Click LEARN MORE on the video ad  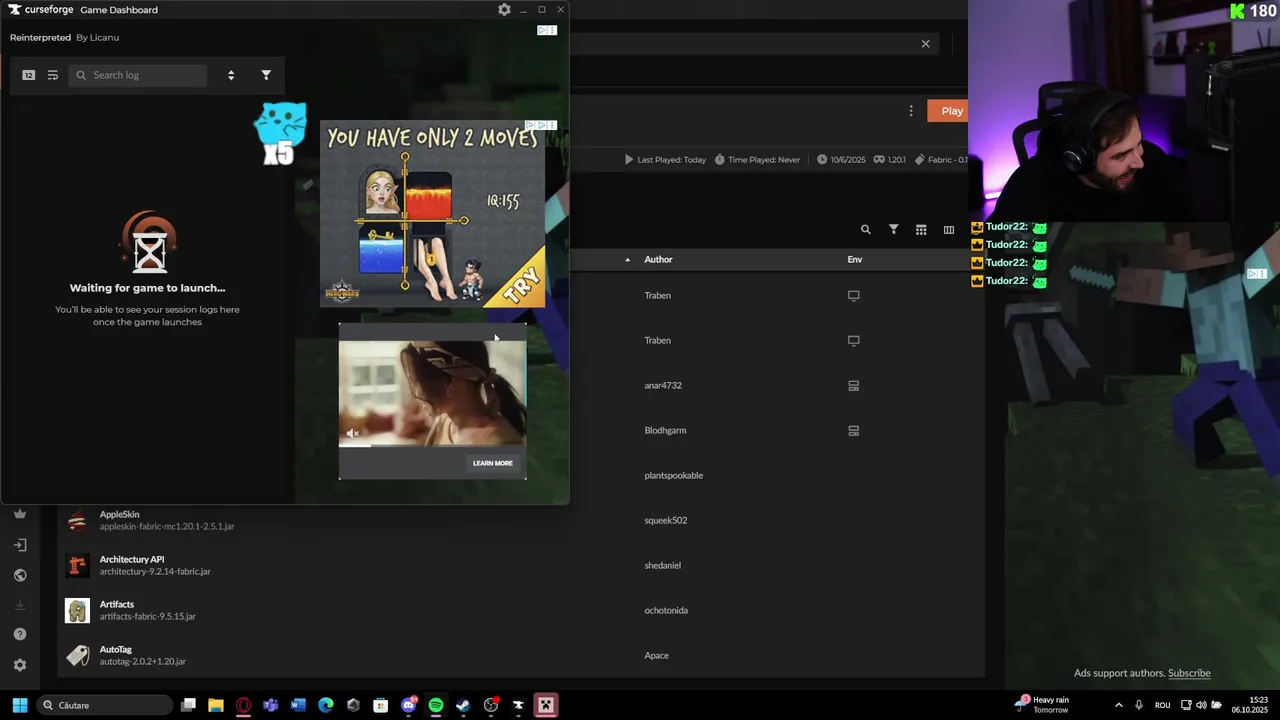click(x=492, y=463)
